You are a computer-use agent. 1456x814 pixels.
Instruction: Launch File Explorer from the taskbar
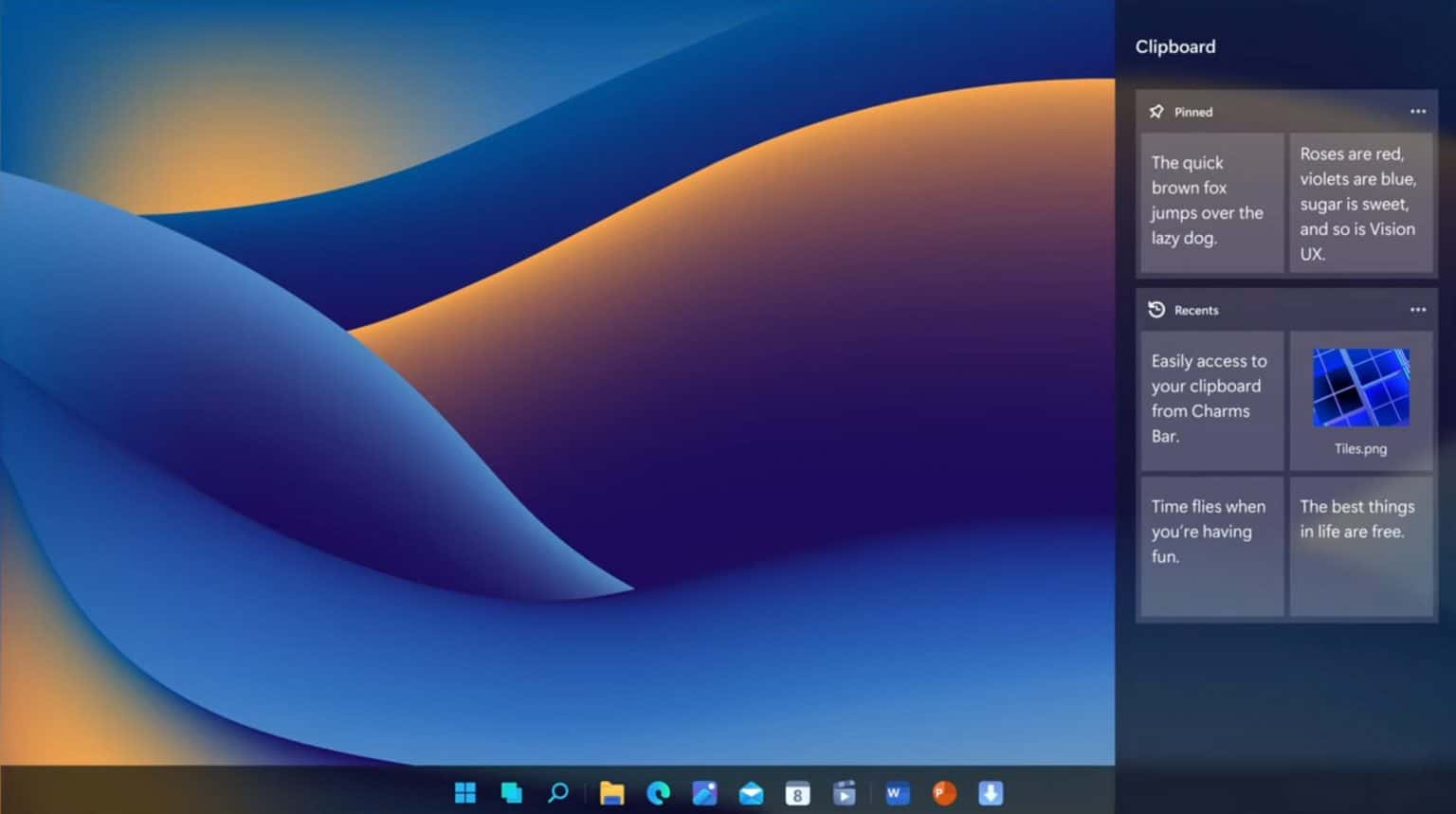[x=612, y=792]
